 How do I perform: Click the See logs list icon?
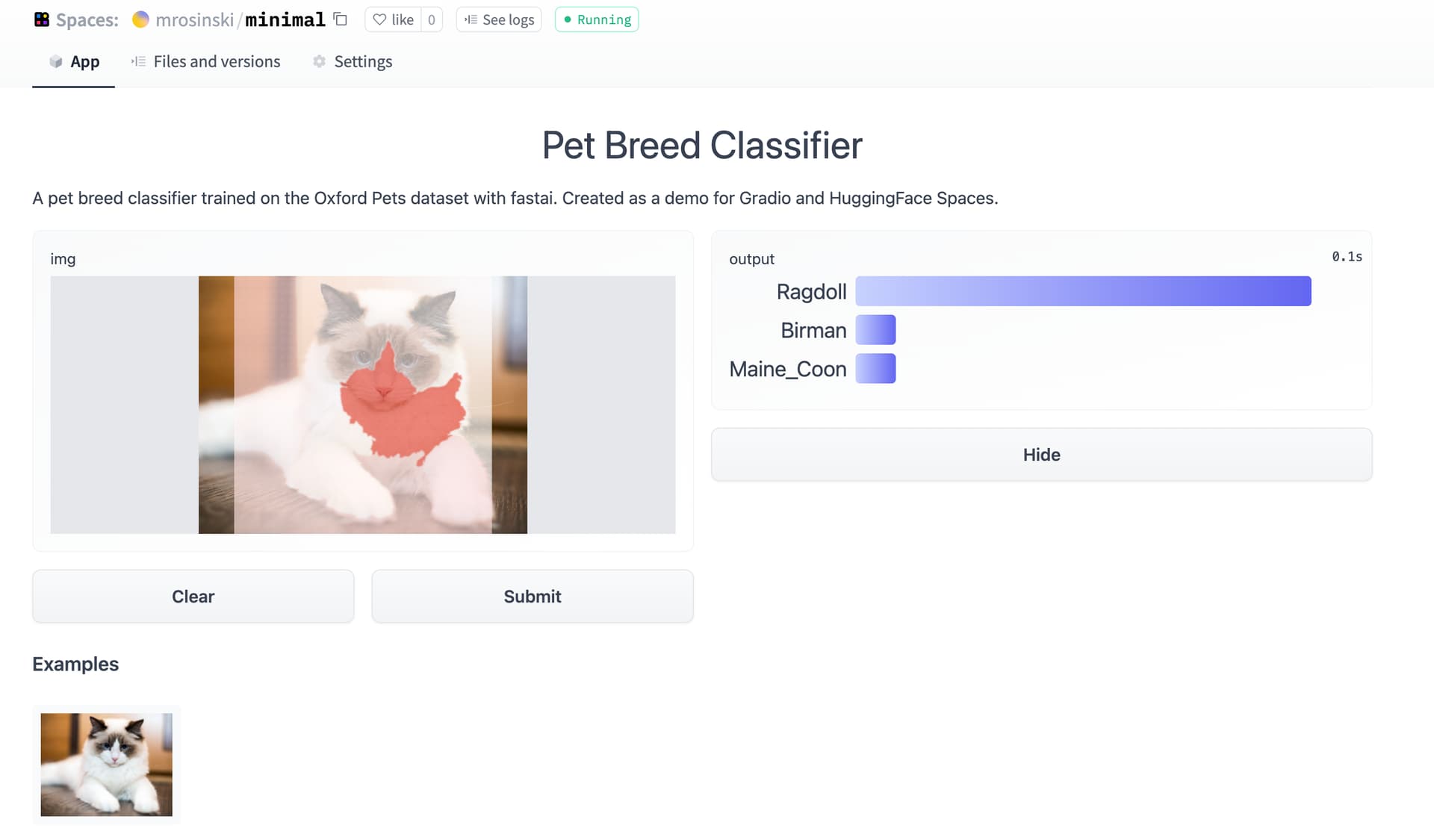(471, 19)
